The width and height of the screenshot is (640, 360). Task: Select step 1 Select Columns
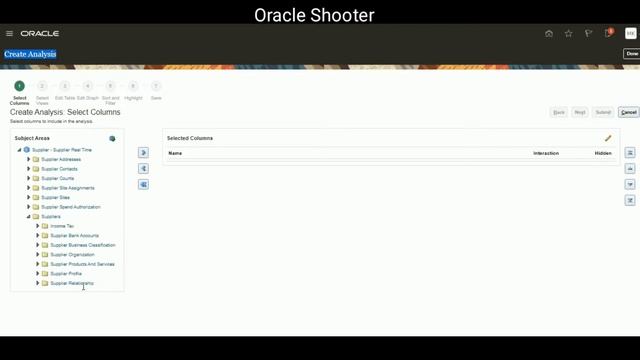[19, 86]
